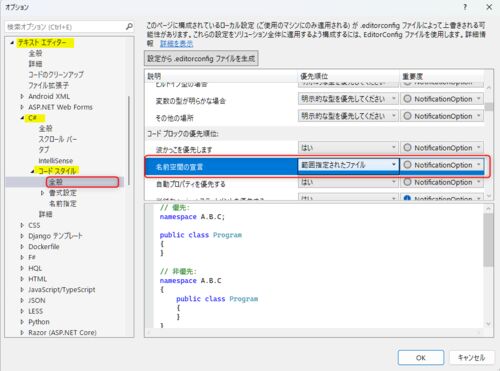Screen dimensions: 500x371
Task: Open preference dropdown for 変数の型が明らかな場合
Action: 348,99
